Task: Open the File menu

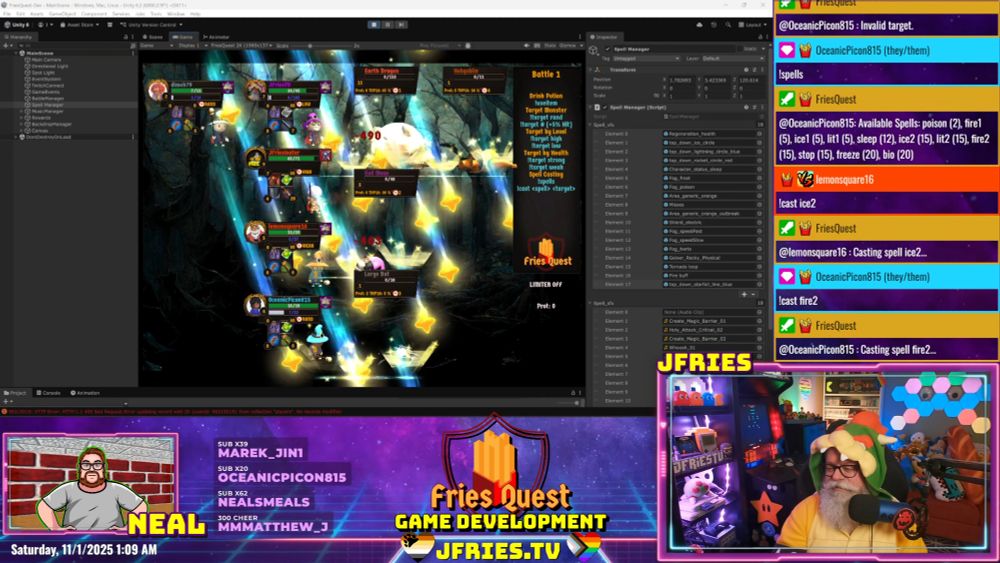Action: click(6, 13)
